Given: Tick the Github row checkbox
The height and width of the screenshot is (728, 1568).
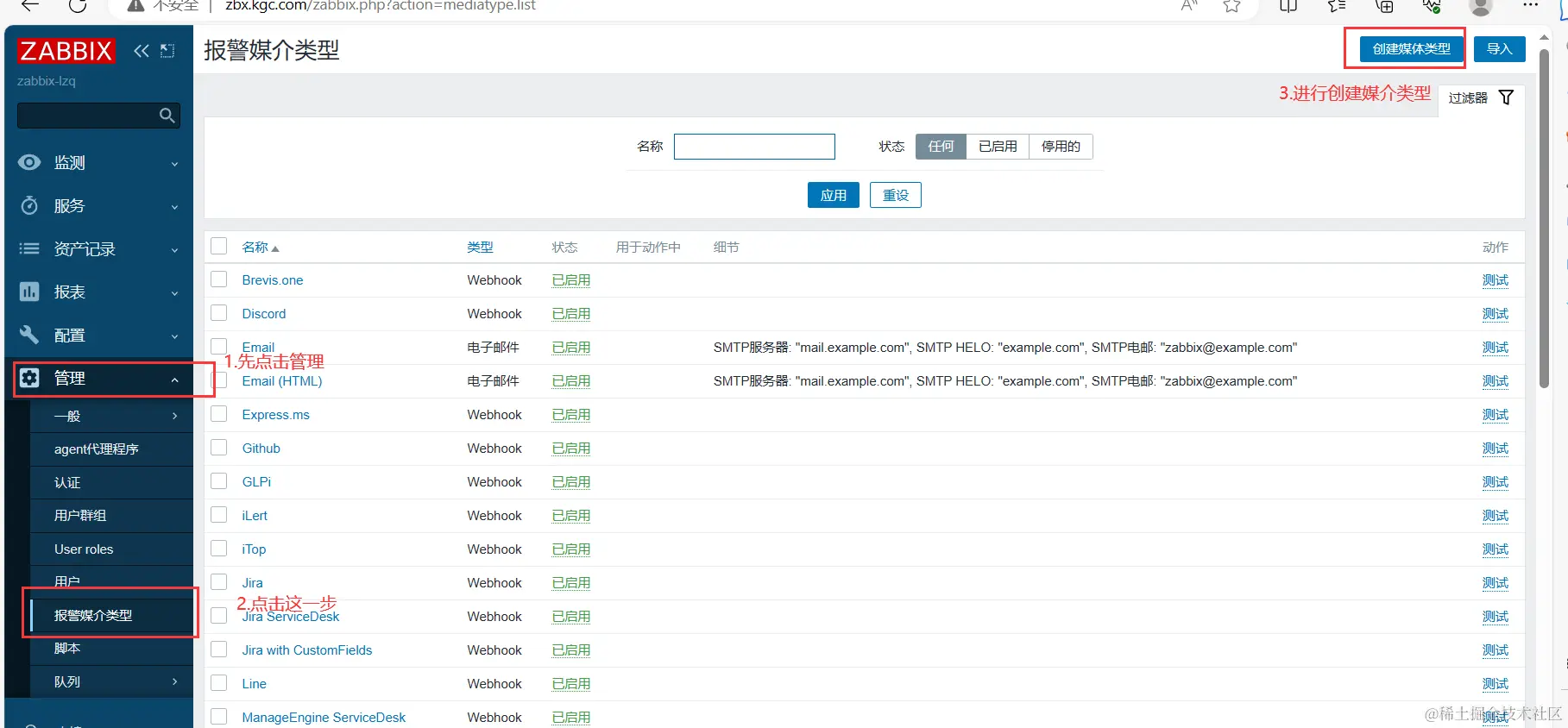Looking at the screenshot, I should coord(219,448).
